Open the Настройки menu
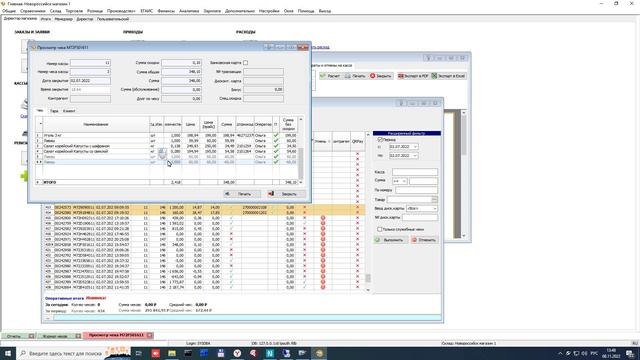640x360 pixels. click(269, 11)
